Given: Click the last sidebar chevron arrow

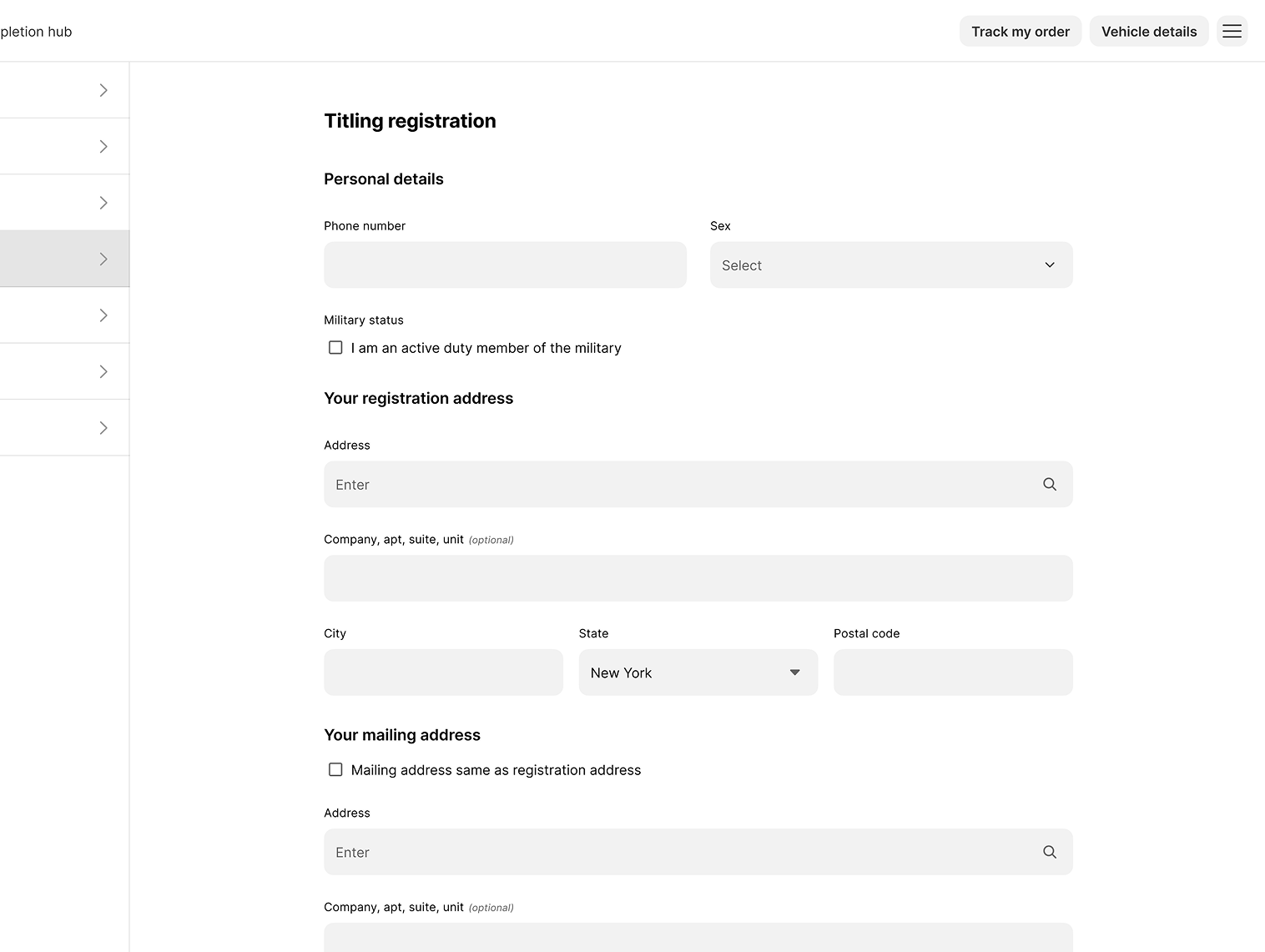Looking at the screenshot, I should click(x=103, y=428).
